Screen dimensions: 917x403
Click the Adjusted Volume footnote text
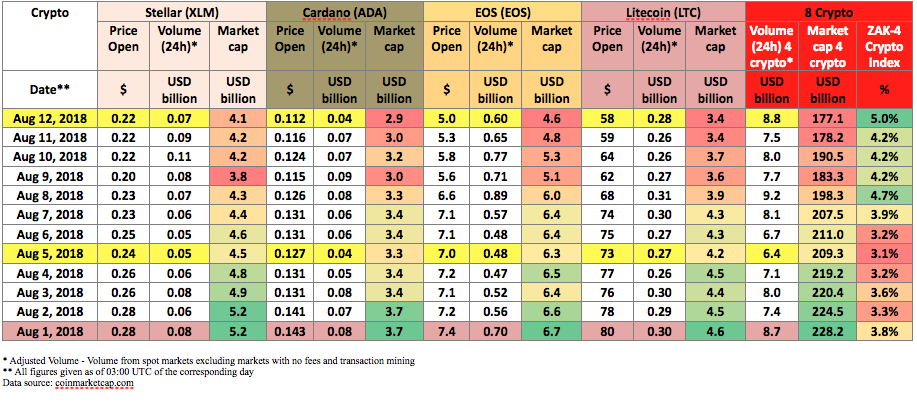point(209,361)
